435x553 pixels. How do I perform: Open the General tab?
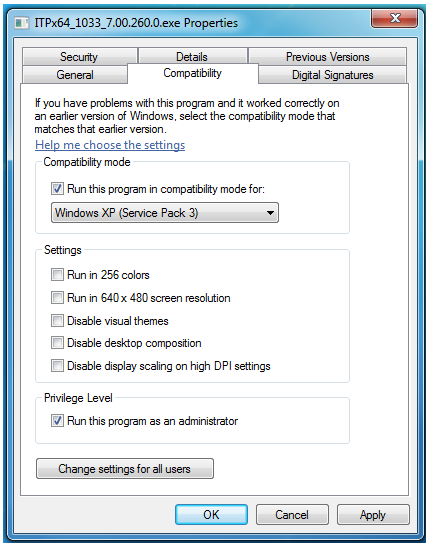tap(75, 74)
